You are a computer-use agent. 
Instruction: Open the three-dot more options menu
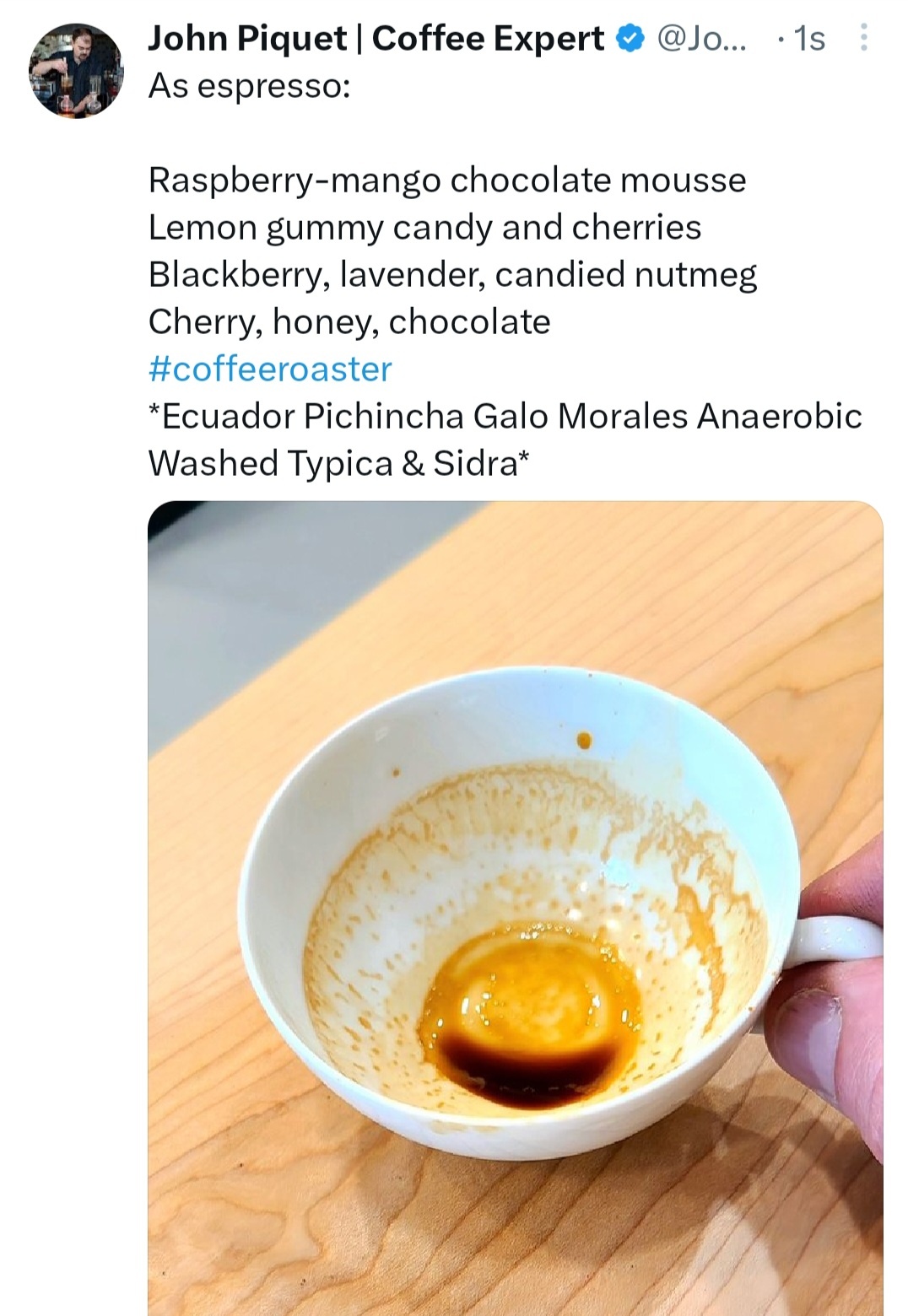pos(862,38)
